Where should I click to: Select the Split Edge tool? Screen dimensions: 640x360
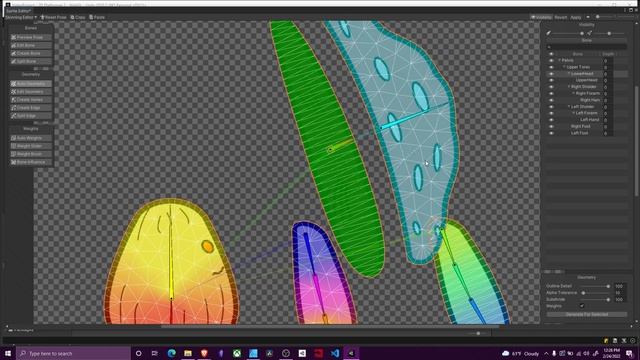31,116
